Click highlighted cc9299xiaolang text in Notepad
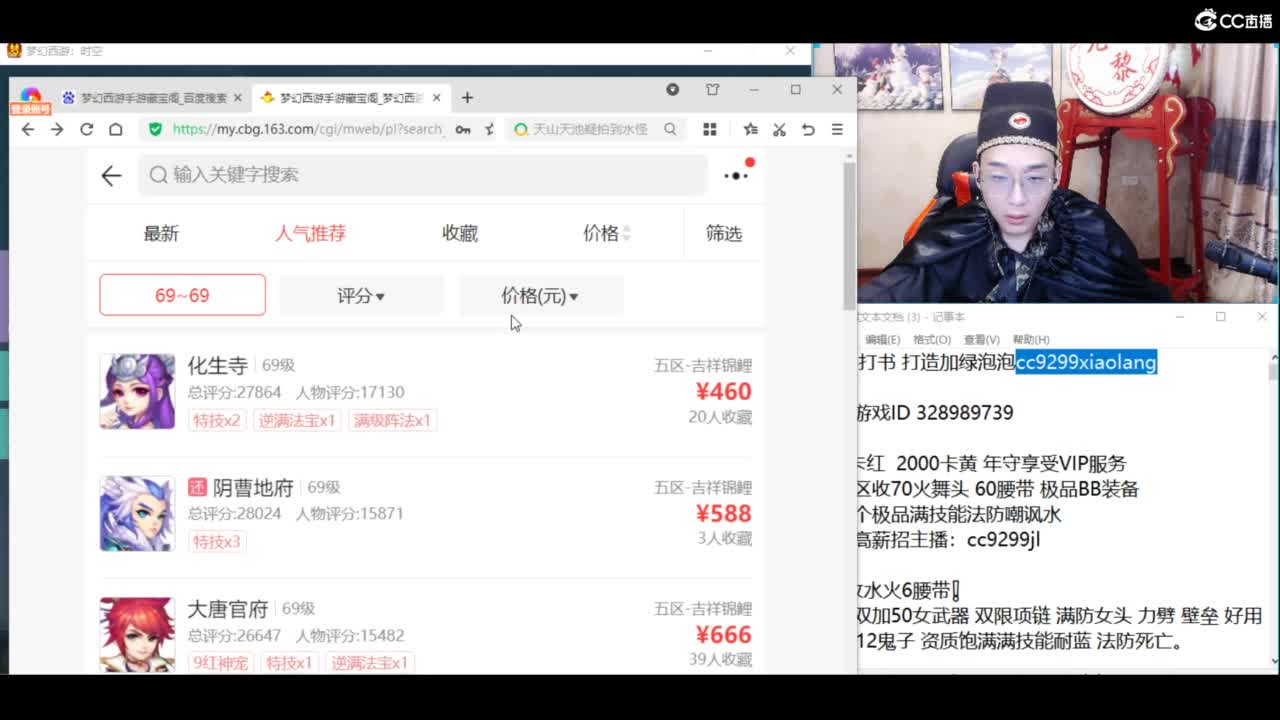Image resolution: width=1280 pixels, height=720 pixels. [x=1086, y=362]
